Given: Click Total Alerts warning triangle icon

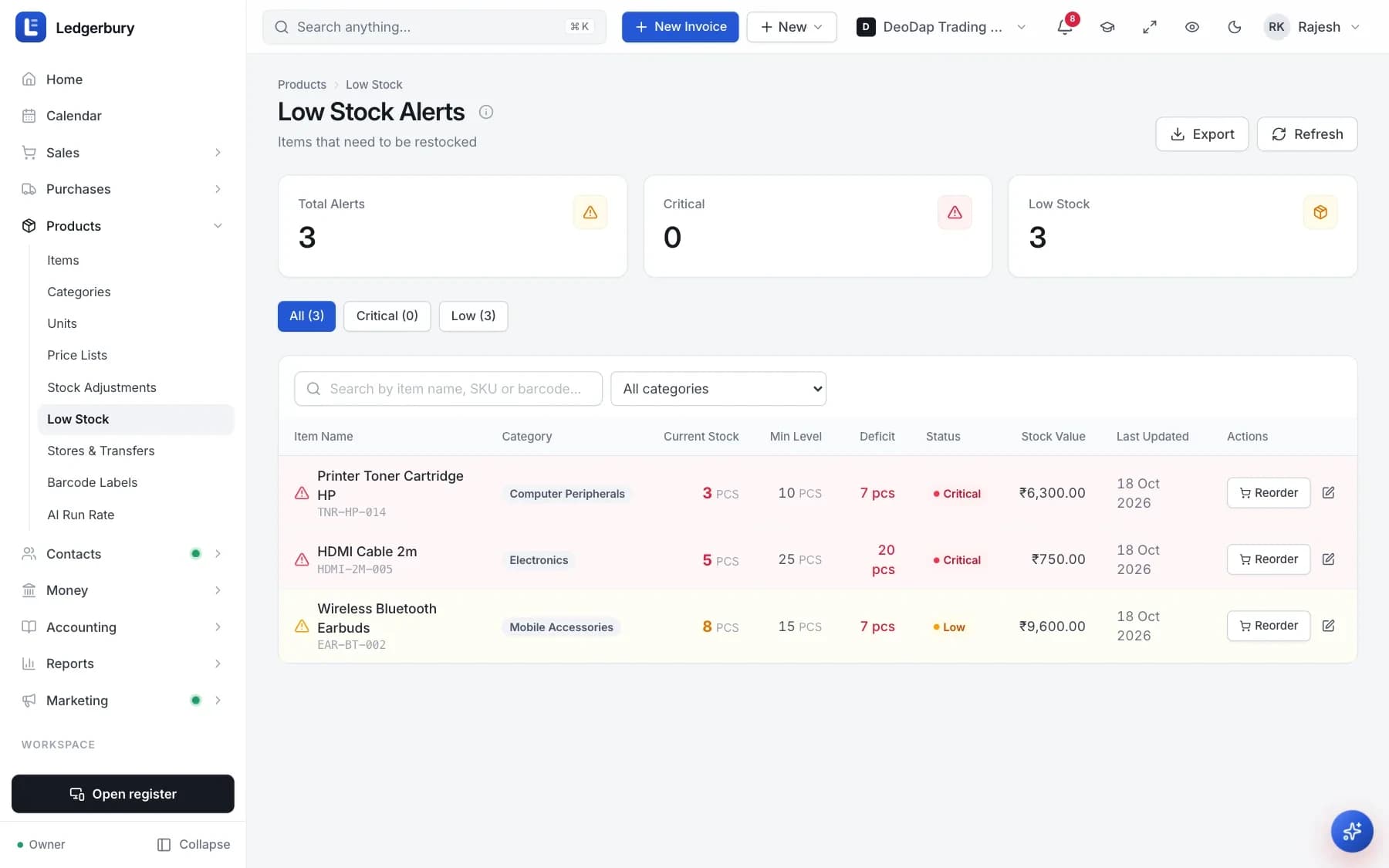Looking at the screenshot, I should [x=590, y=212].
